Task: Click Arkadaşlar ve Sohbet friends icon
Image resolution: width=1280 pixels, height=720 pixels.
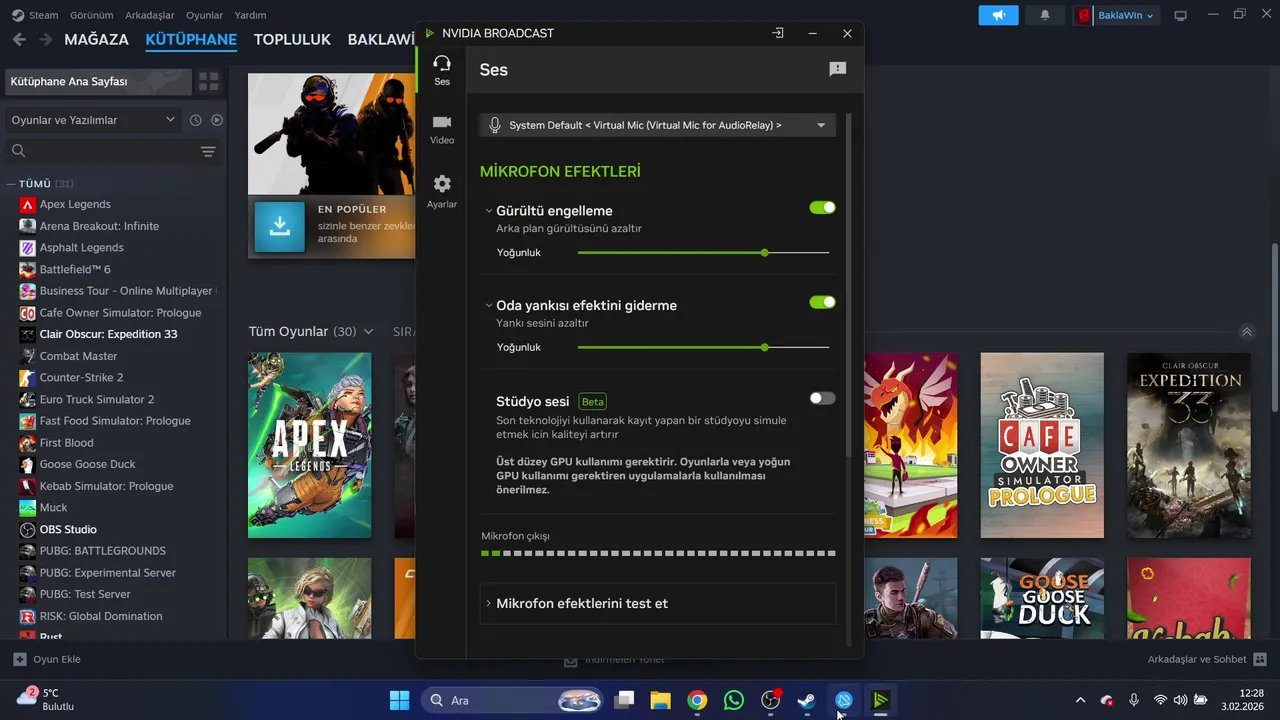Action: [1260, 659]
